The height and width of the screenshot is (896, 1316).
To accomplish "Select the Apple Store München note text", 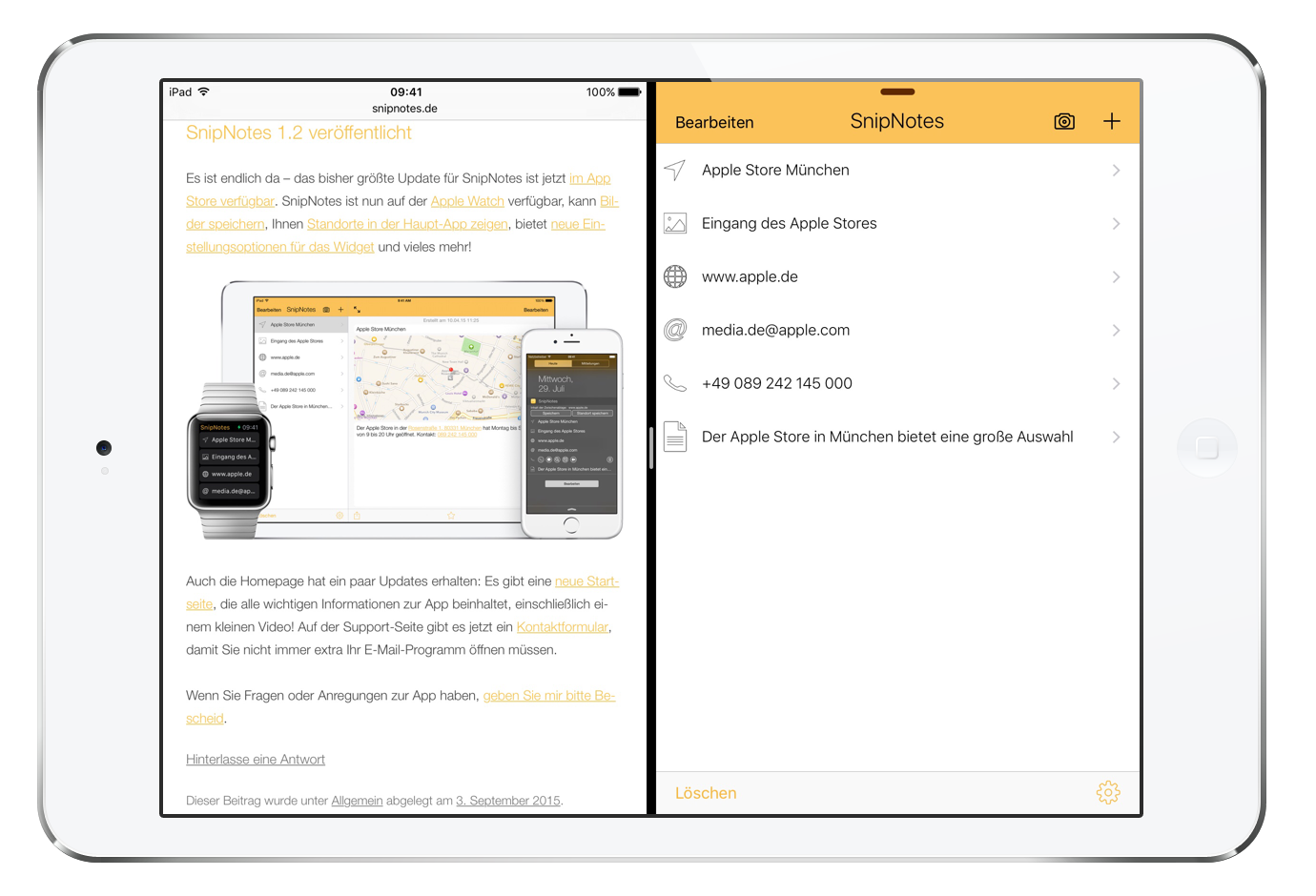I will [x=775, y=170].
